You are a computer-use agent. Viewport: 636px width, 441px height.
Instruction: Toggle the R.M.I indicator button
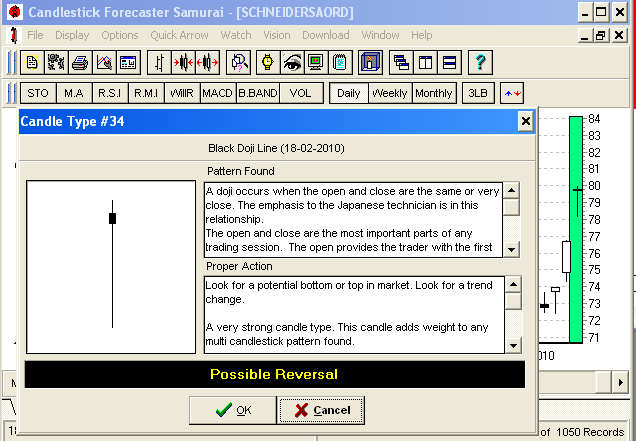[x=146, y=93]
